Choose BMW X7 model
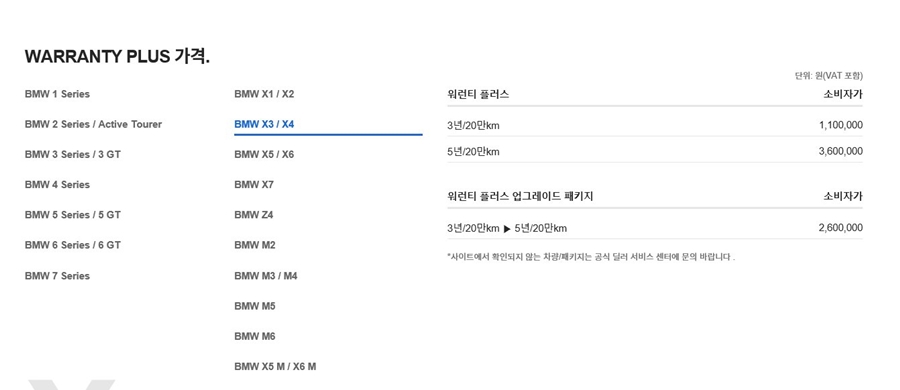This screenshot has height=390, width=900. 254,185
